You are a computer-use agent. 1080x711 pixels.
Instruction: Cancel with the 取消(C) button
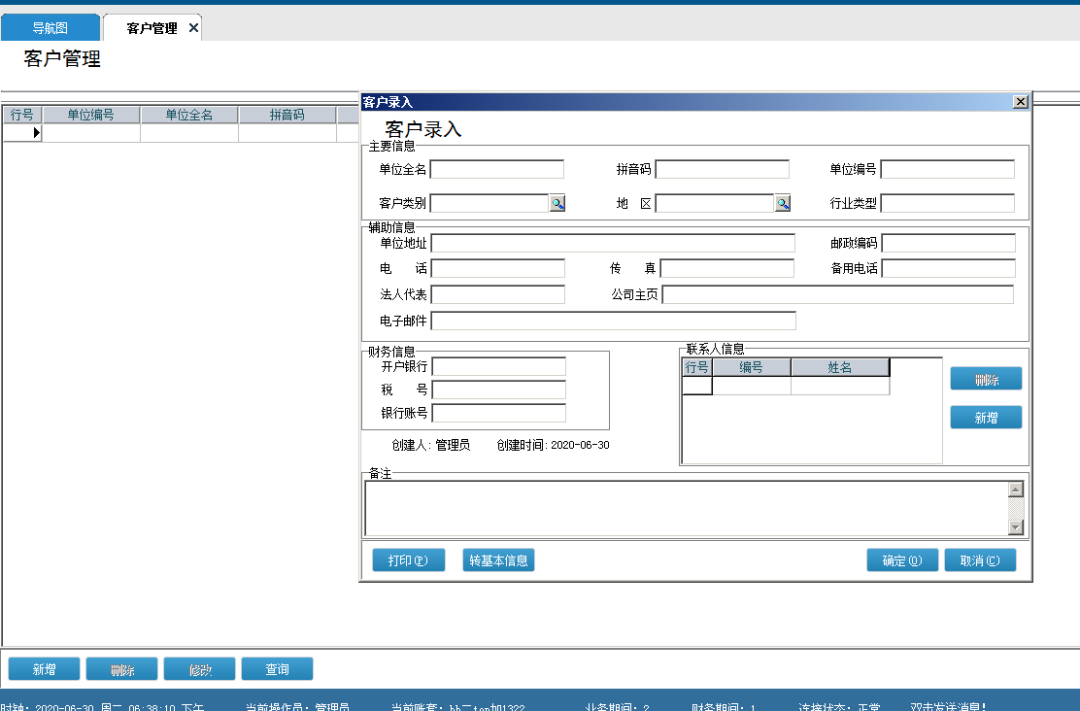click(x=980, y=560)
